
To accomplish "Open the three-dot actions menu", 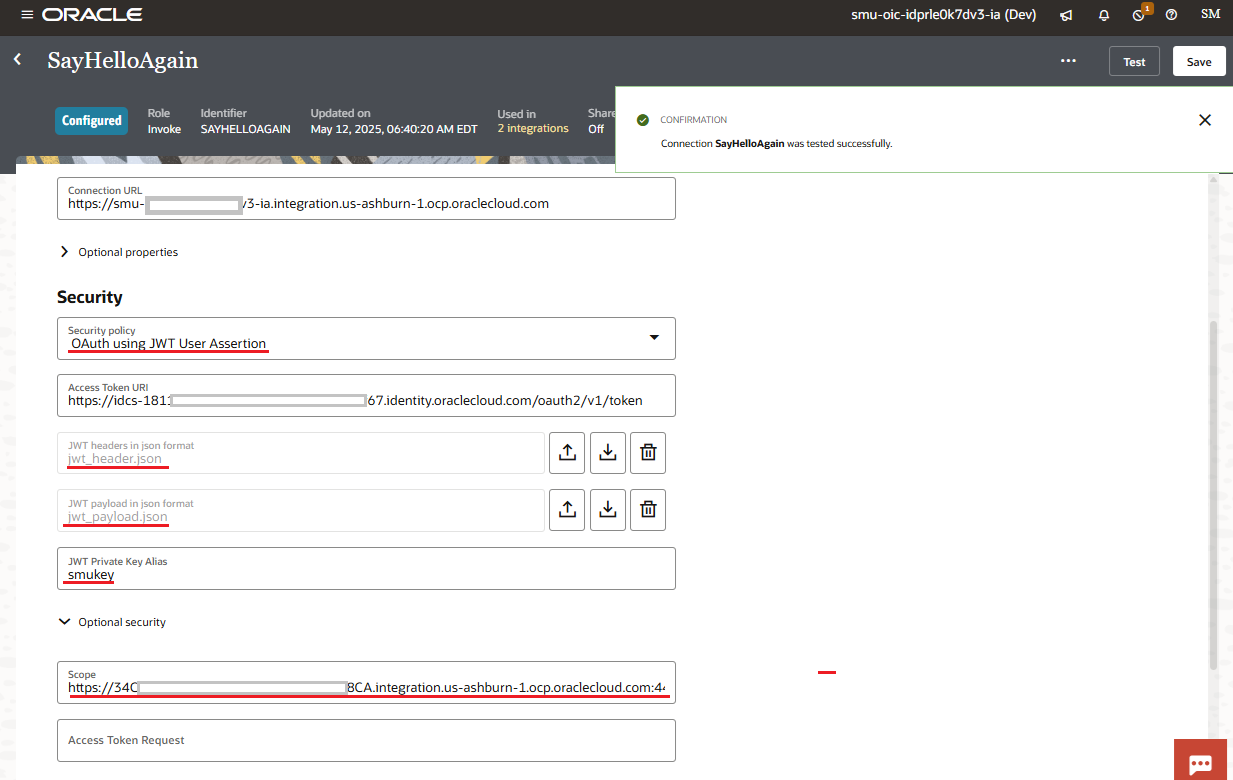I will (x=1068, y=61).
